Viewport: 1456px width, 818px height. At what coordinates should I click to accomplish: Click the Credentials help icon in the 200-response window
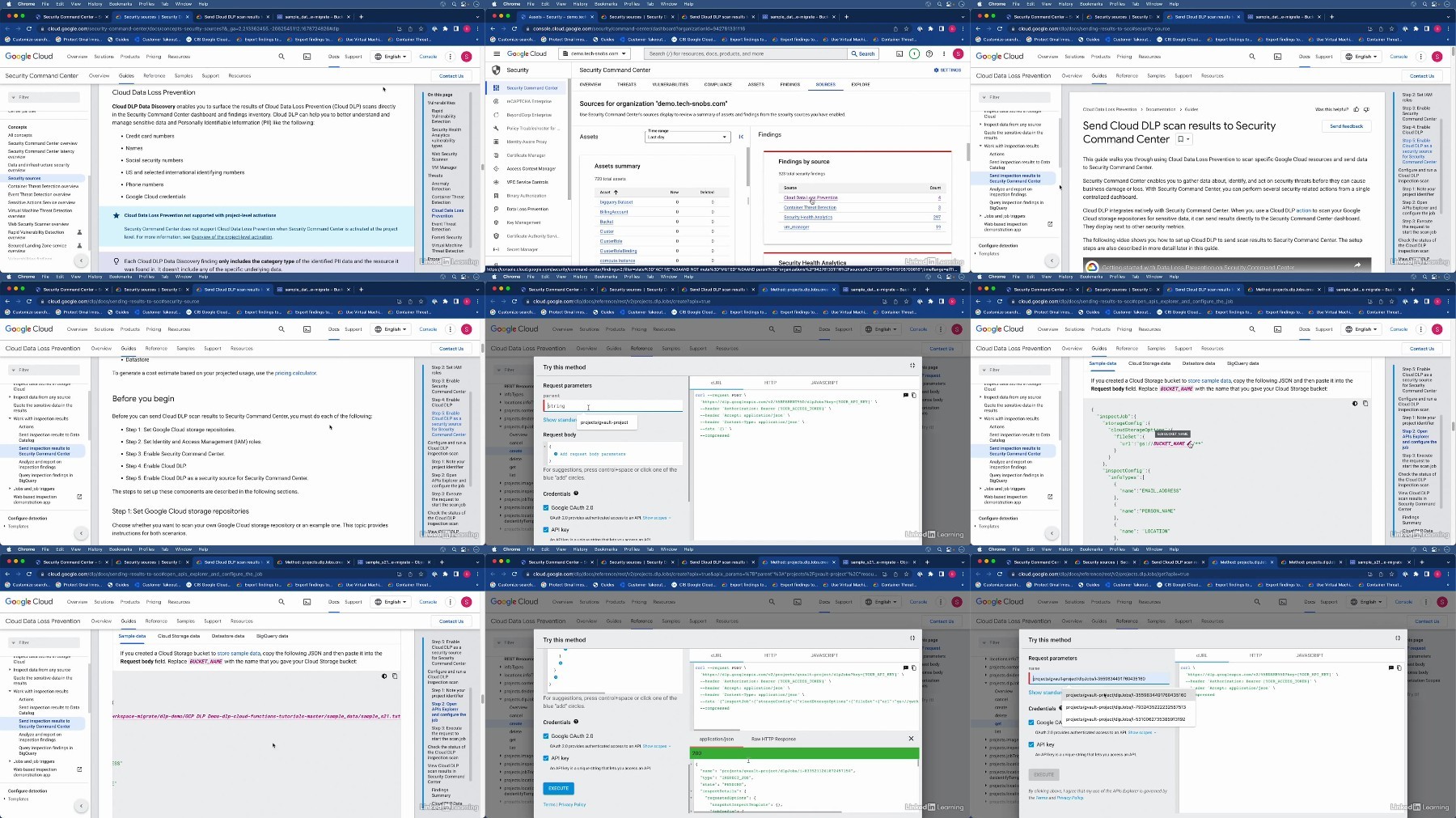[576, 722]
